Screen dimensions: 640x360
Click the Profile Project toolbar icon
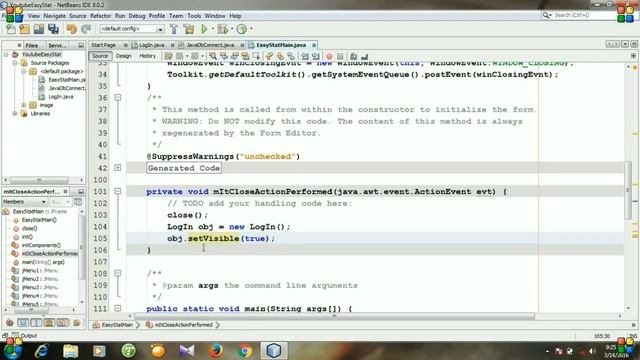pyautogui.click(x=242, y=29)
